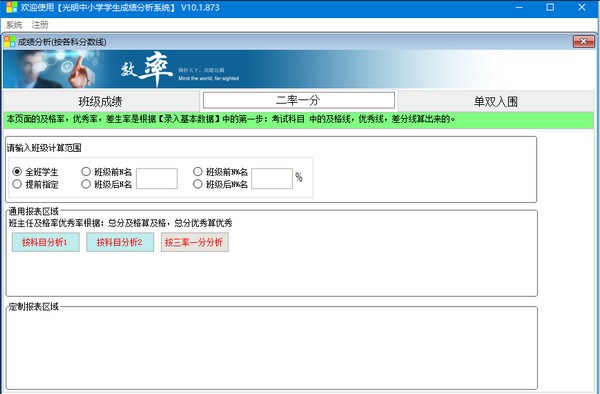600x394 pixels.
Task: Click the 按科目分析2 button
Action: click(120, 242)
